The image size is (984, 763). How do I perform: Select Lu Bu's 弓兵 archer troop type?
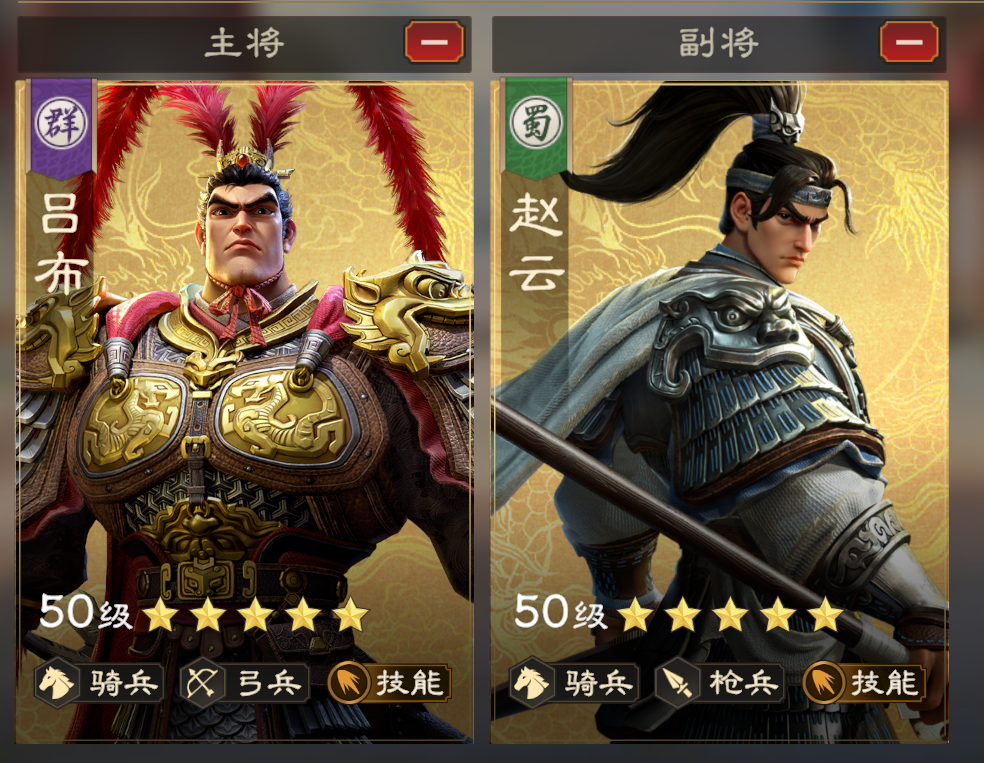[x=245, y=683]
